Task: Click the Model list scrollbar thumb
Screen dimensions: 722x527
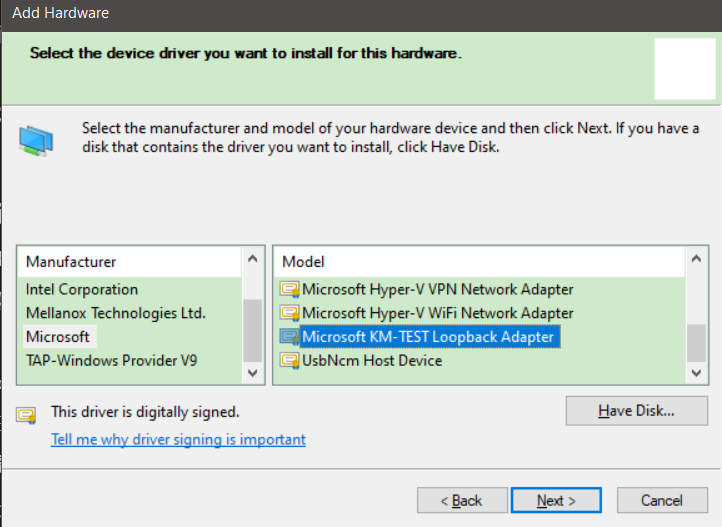Action: (x=695, y=340)
